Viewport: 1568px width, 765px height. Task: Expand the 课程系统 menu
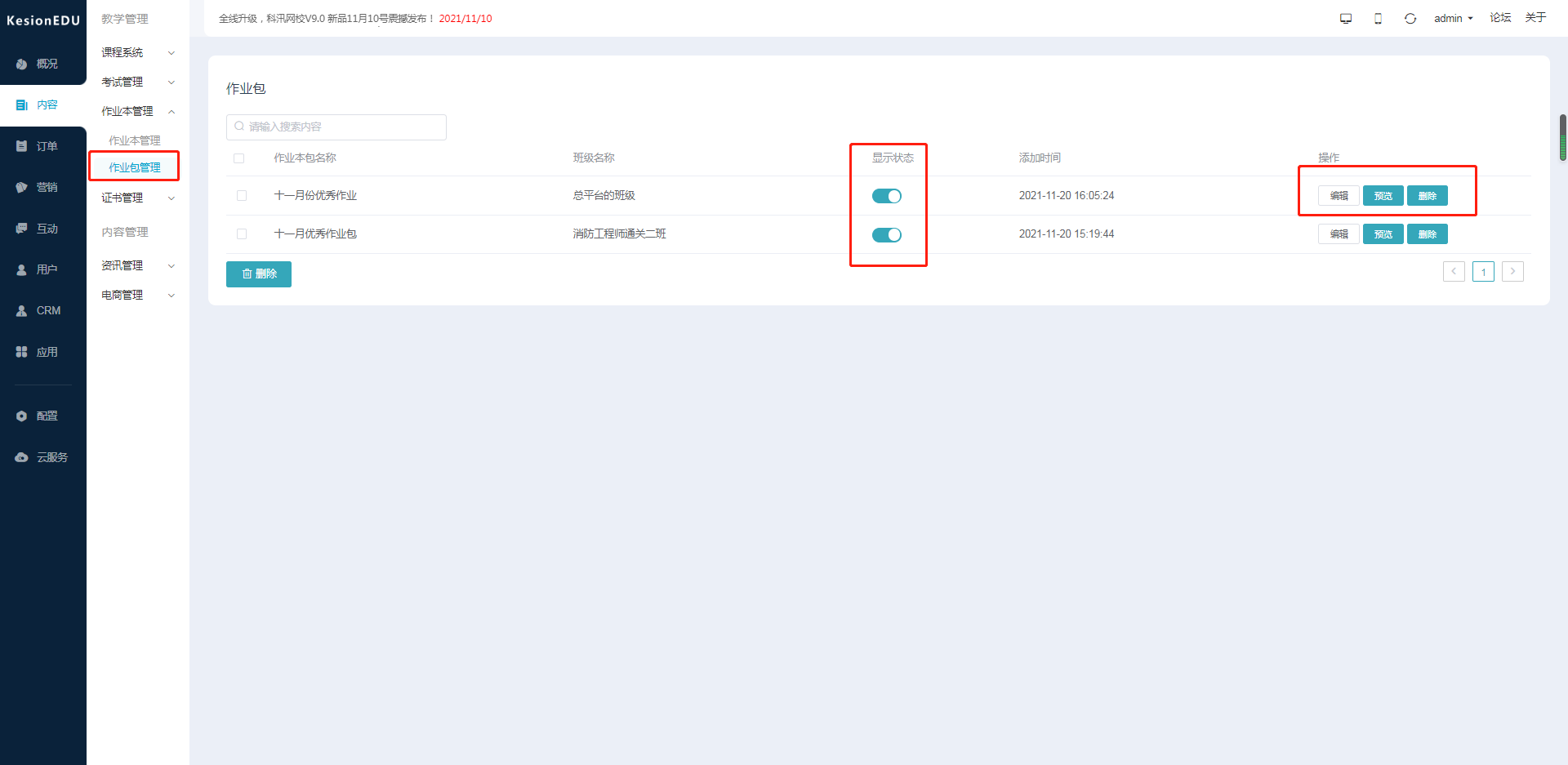[x=137, y=52]
